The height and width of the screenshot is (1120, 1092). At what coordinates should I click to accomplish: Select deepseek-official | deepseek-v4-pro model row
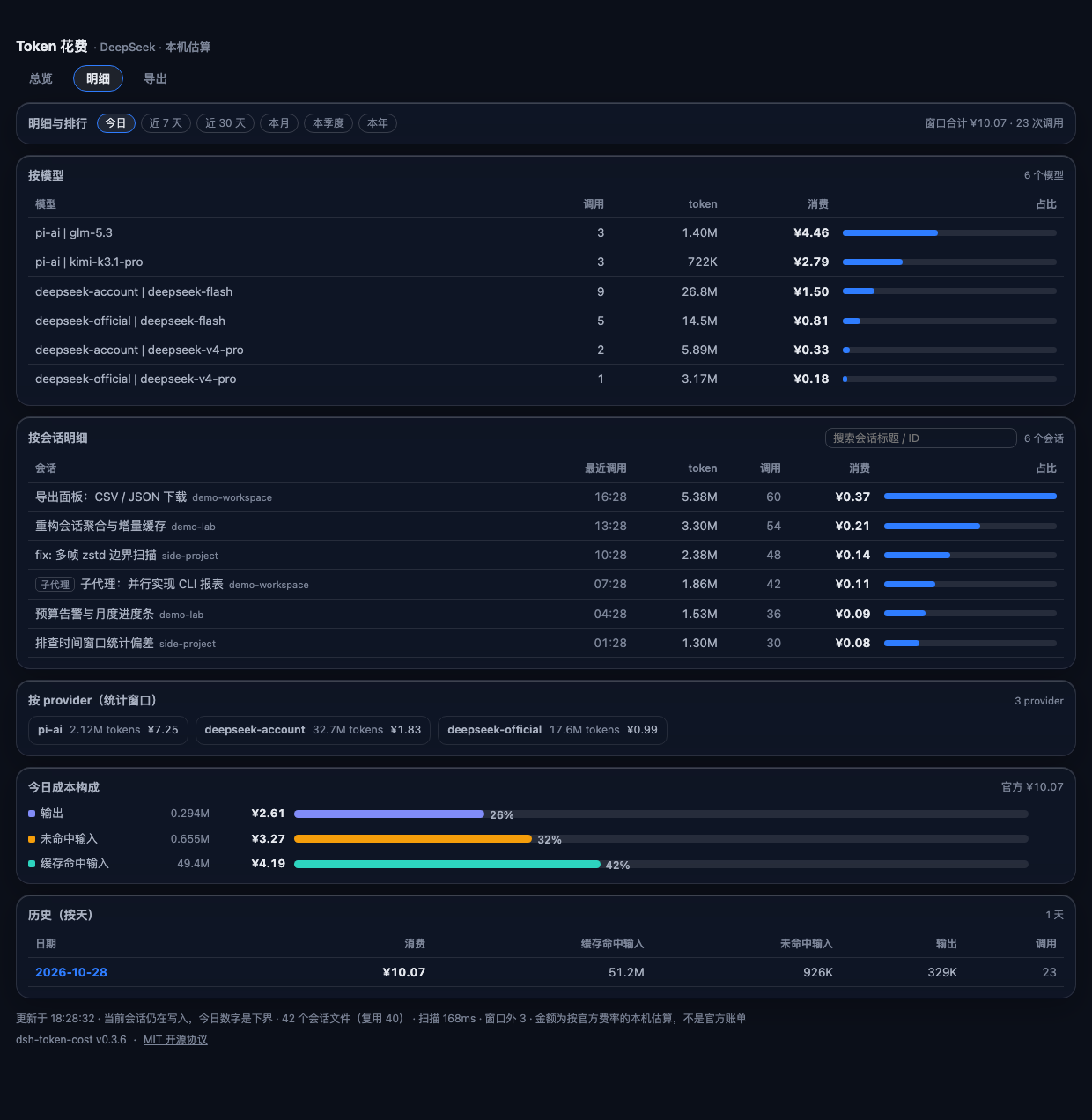point(546,379)
